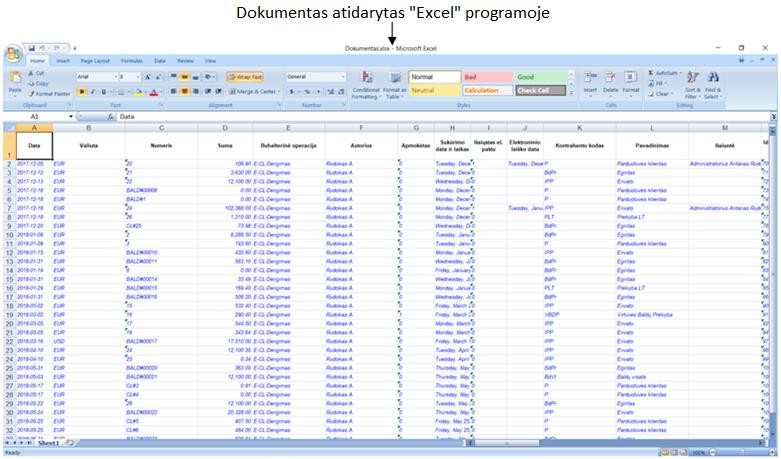
Task: Open the Name Box dropdown arrow
Action: pos(71,117)
